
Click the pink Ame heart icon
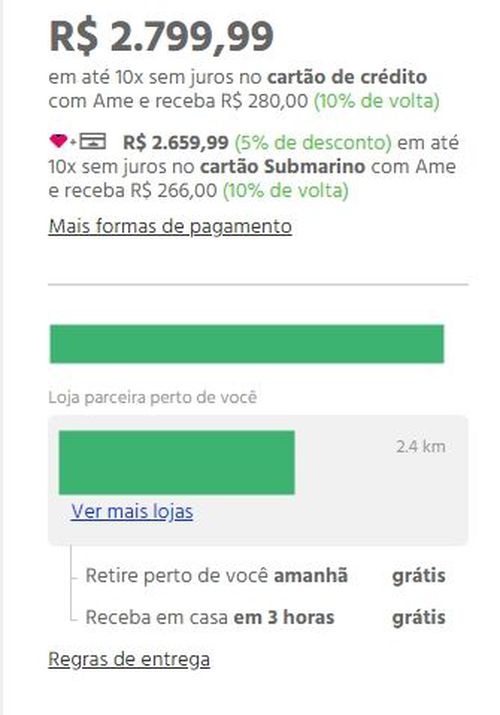(58, 141)
